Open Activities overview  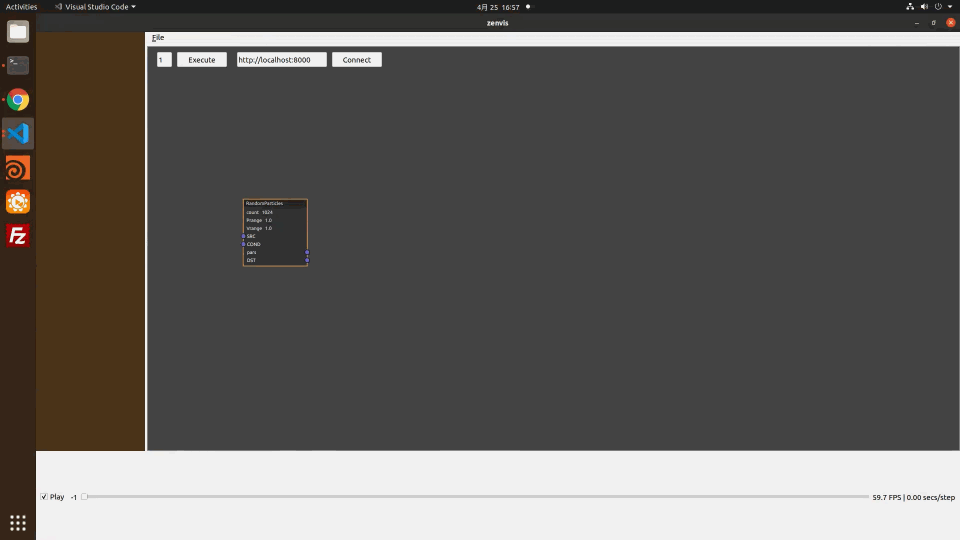pyautogui.click(x=21, y=7)
